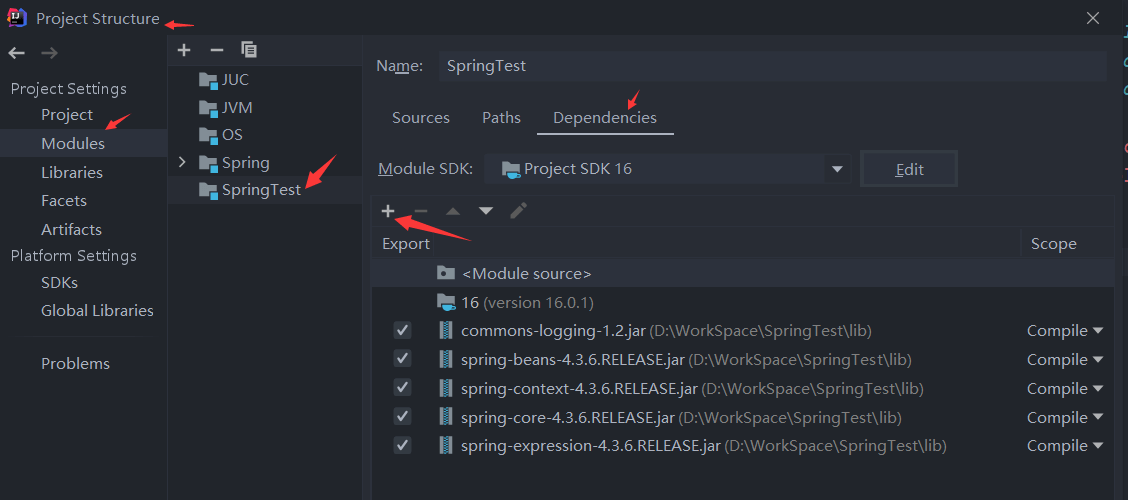The image size is (1128, 500).
Task: Move dependency down arrow icon
Action: 486,211
